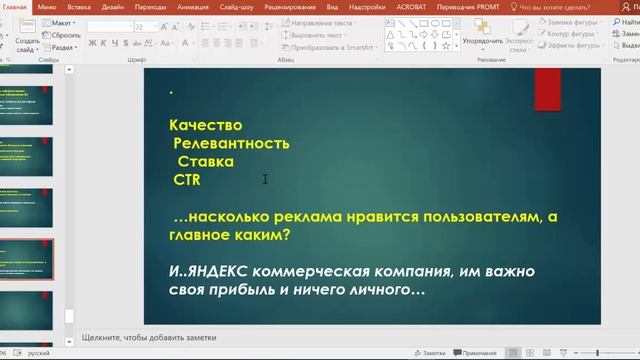The width and height of the screenshot is (640, 360).
Task: Open the Макет layout dropdown
Action: tap(60, 23)
